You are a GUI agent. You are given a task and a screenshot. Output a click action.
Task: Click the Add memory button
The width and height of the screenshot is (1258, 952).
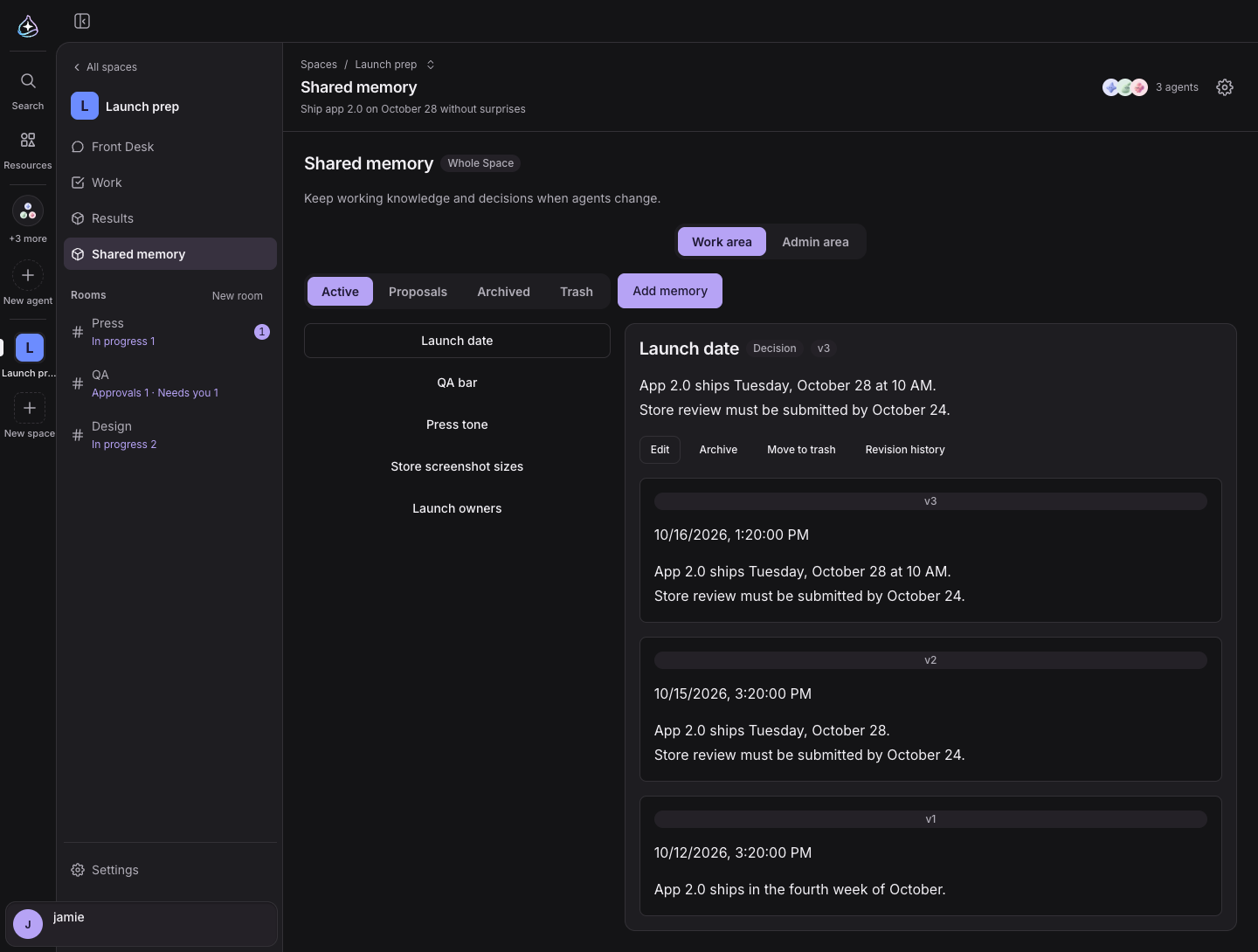click(x=670, y=291)
